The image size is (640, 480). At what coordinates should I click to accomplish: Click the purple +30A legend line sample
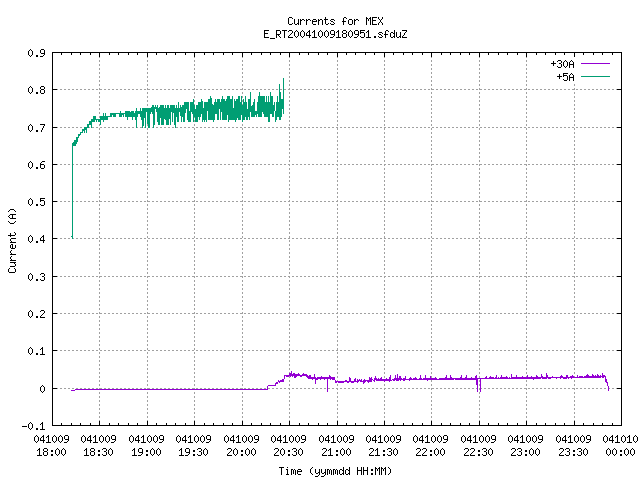(595, 64)
